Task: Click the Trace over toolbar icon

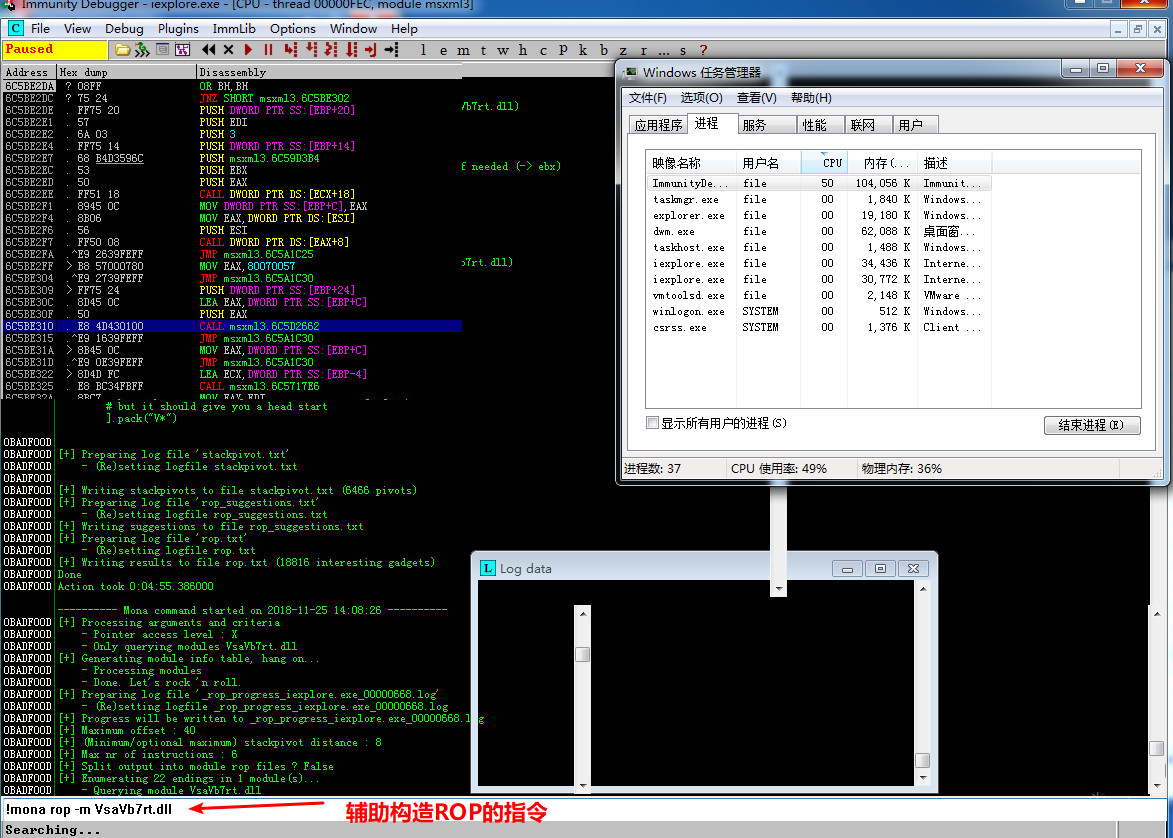Action: [351, 49]
